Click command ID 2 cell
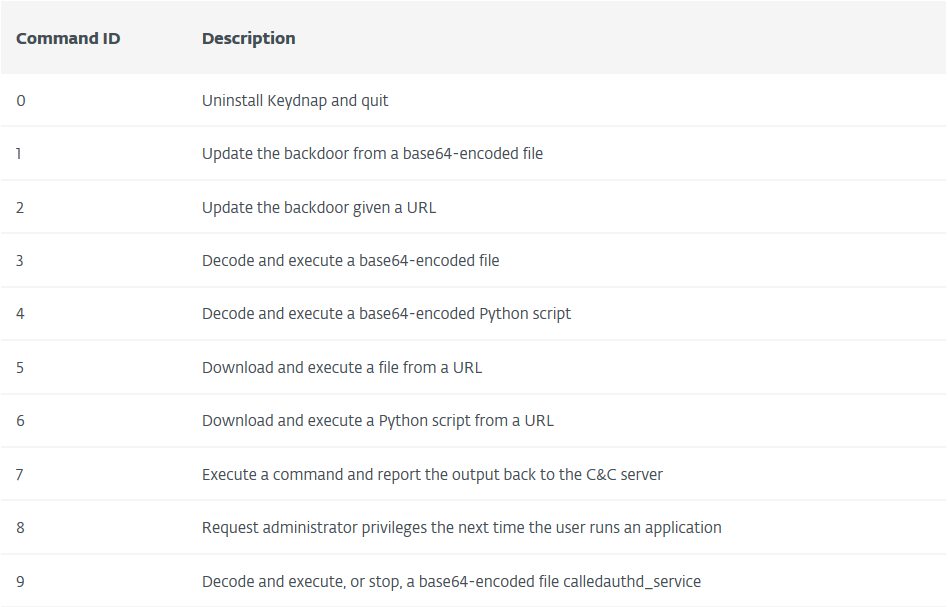 point(20,208)
